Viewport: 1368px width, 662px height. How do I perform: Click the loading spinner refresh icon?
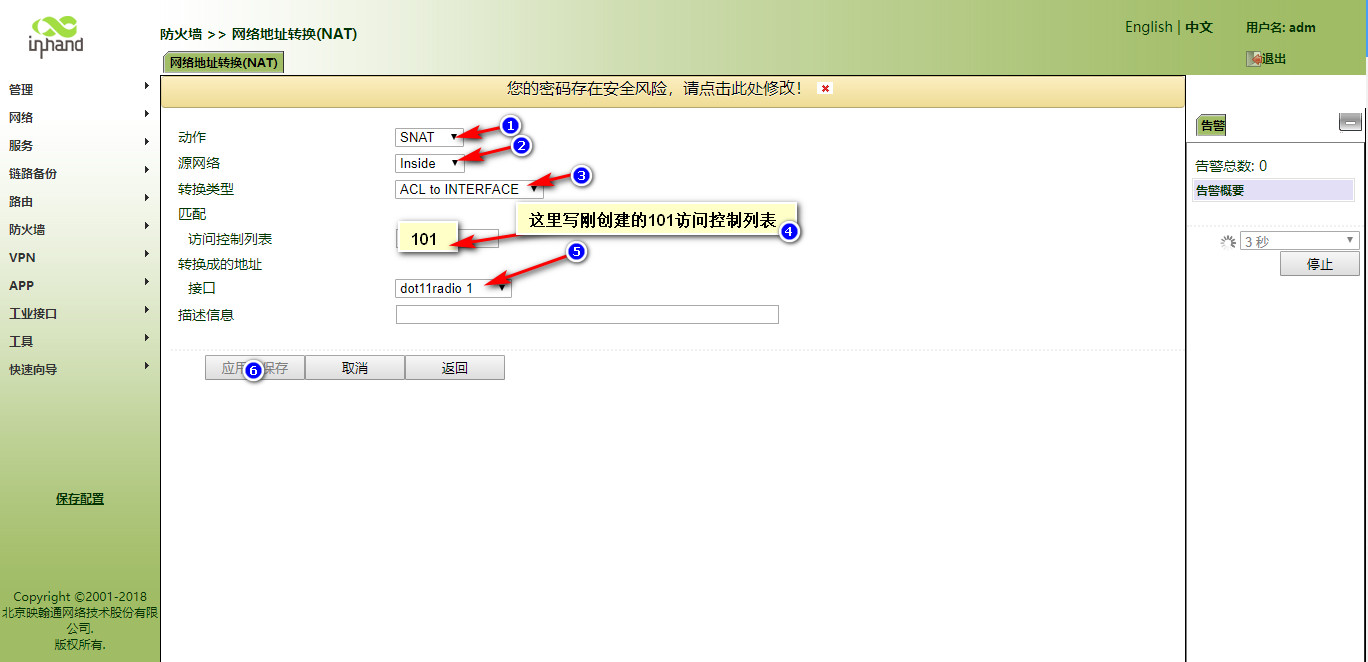[x=1228, y=241]
